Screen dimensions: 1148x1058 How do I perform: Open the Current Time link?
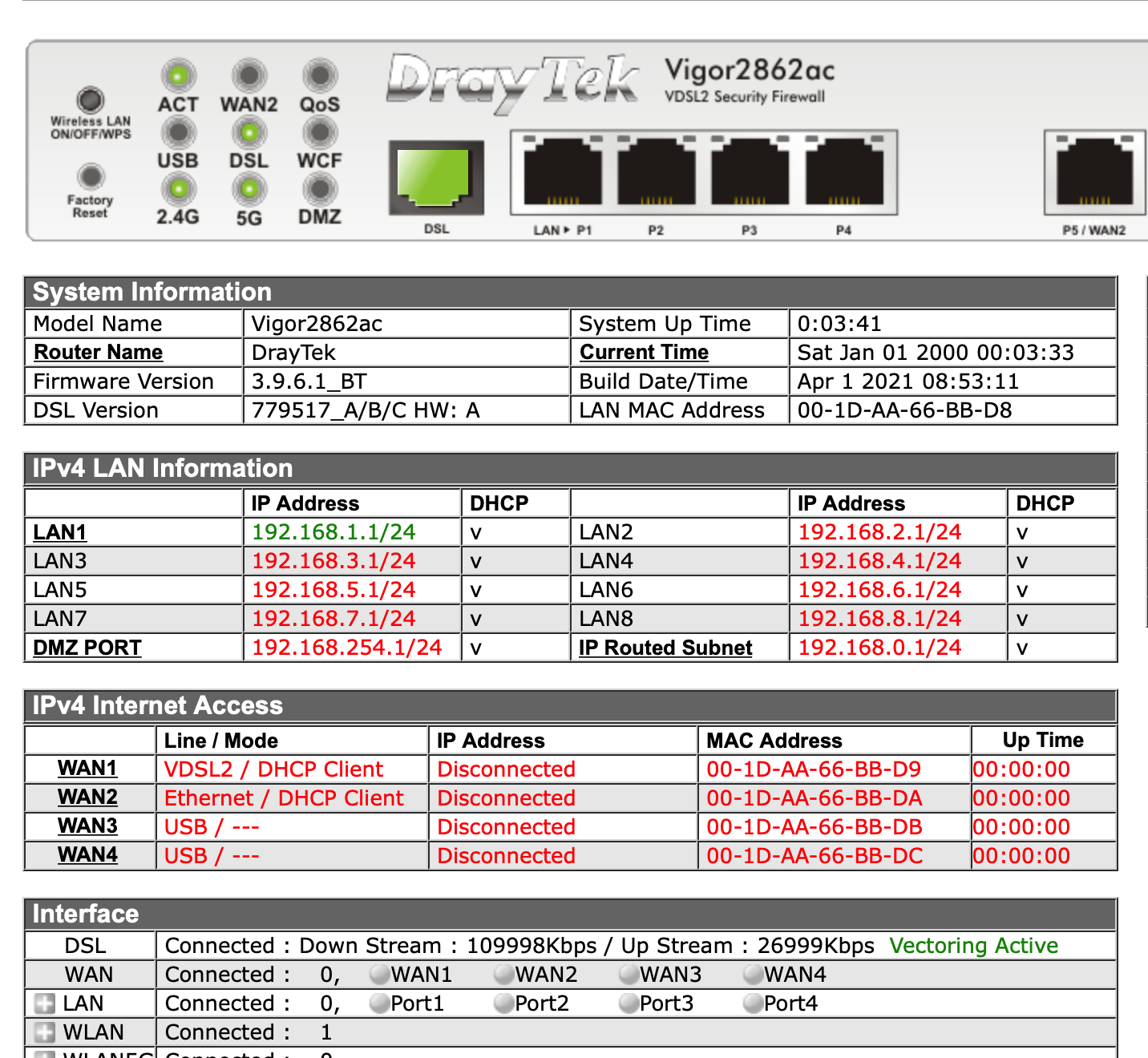point(644,353)
